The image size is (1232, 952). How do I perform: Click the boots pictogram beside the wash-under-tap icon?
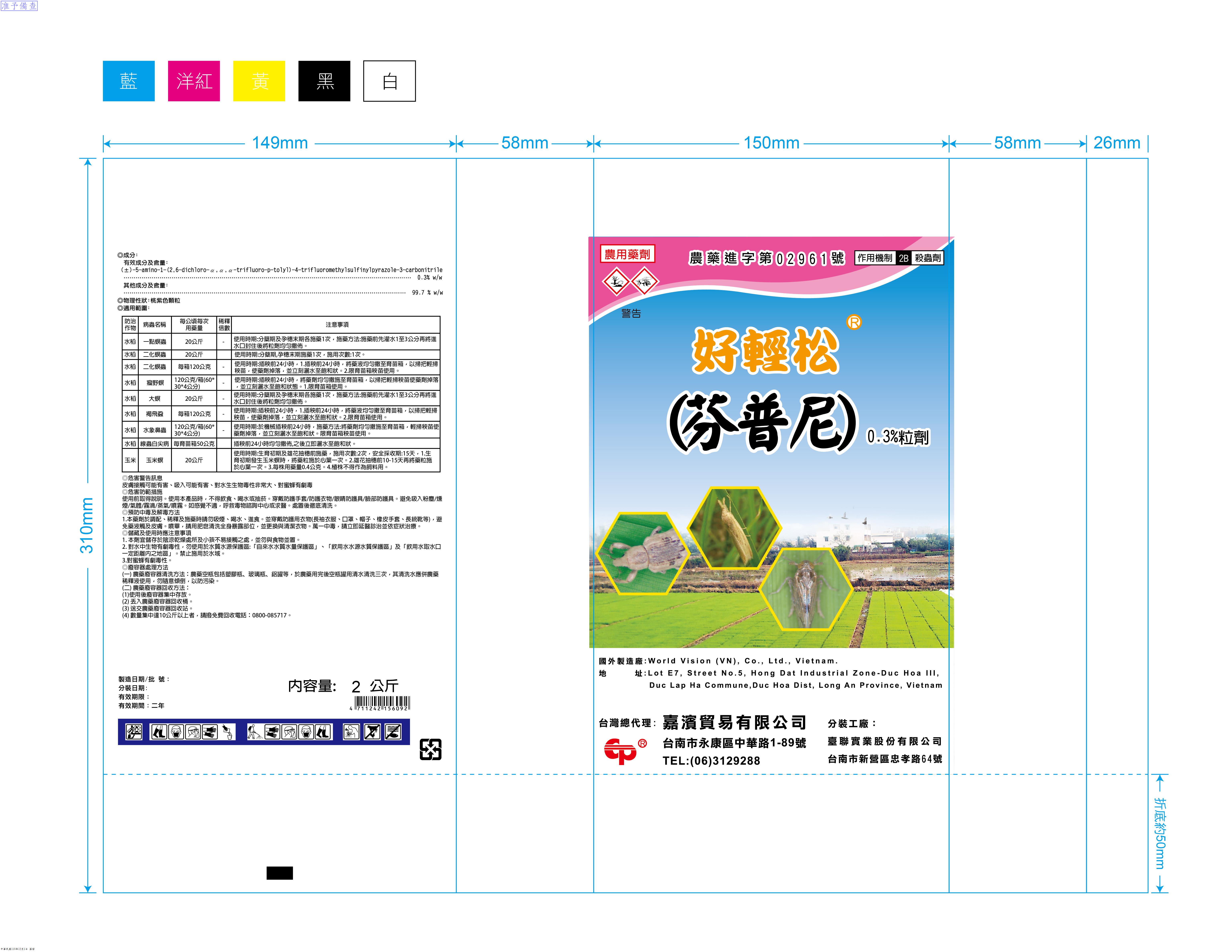pyautogui.click(x=323, y=732)
